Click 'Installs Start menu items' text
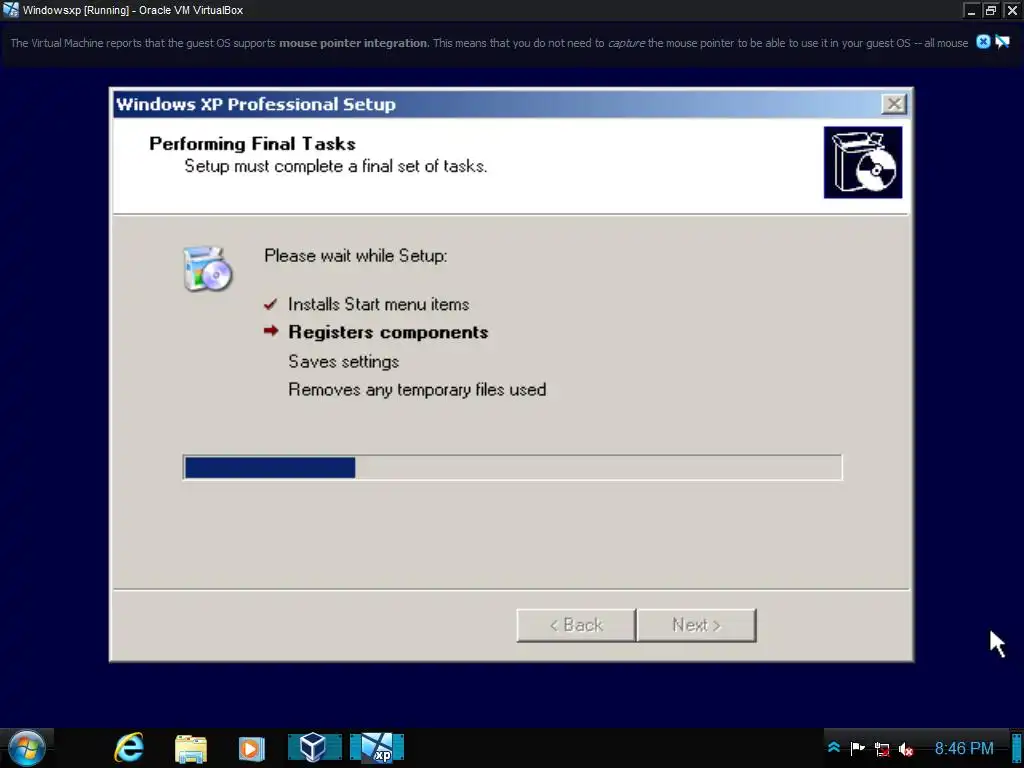 (379, 304)
